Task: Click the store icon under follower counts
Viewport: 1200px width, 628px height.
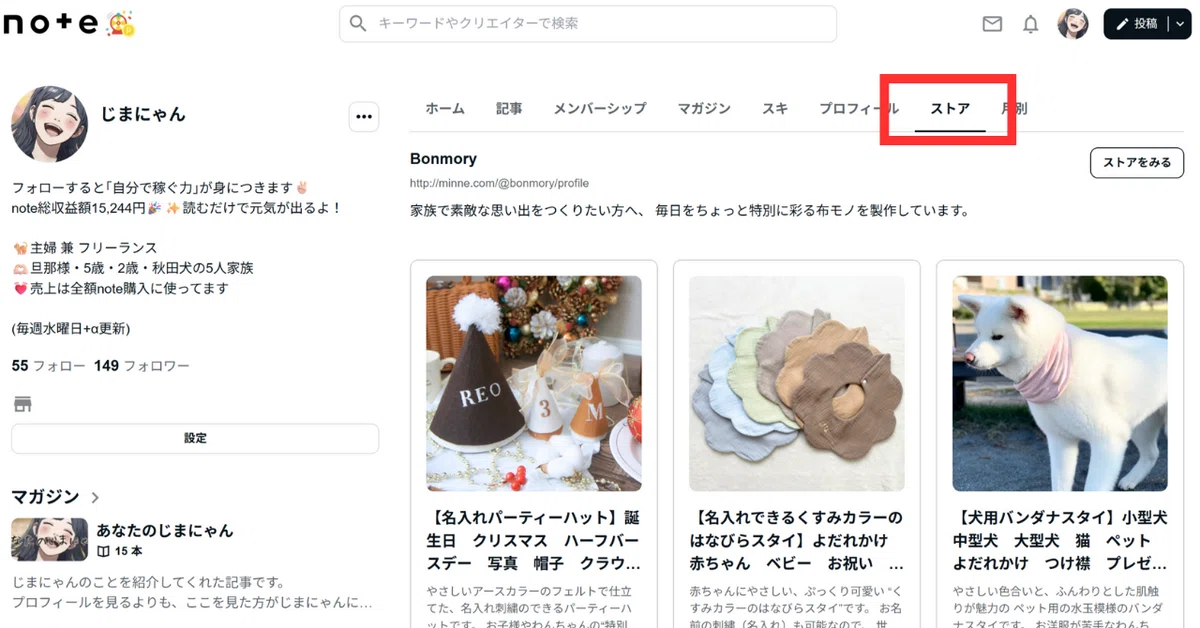Action: (22, 404)
